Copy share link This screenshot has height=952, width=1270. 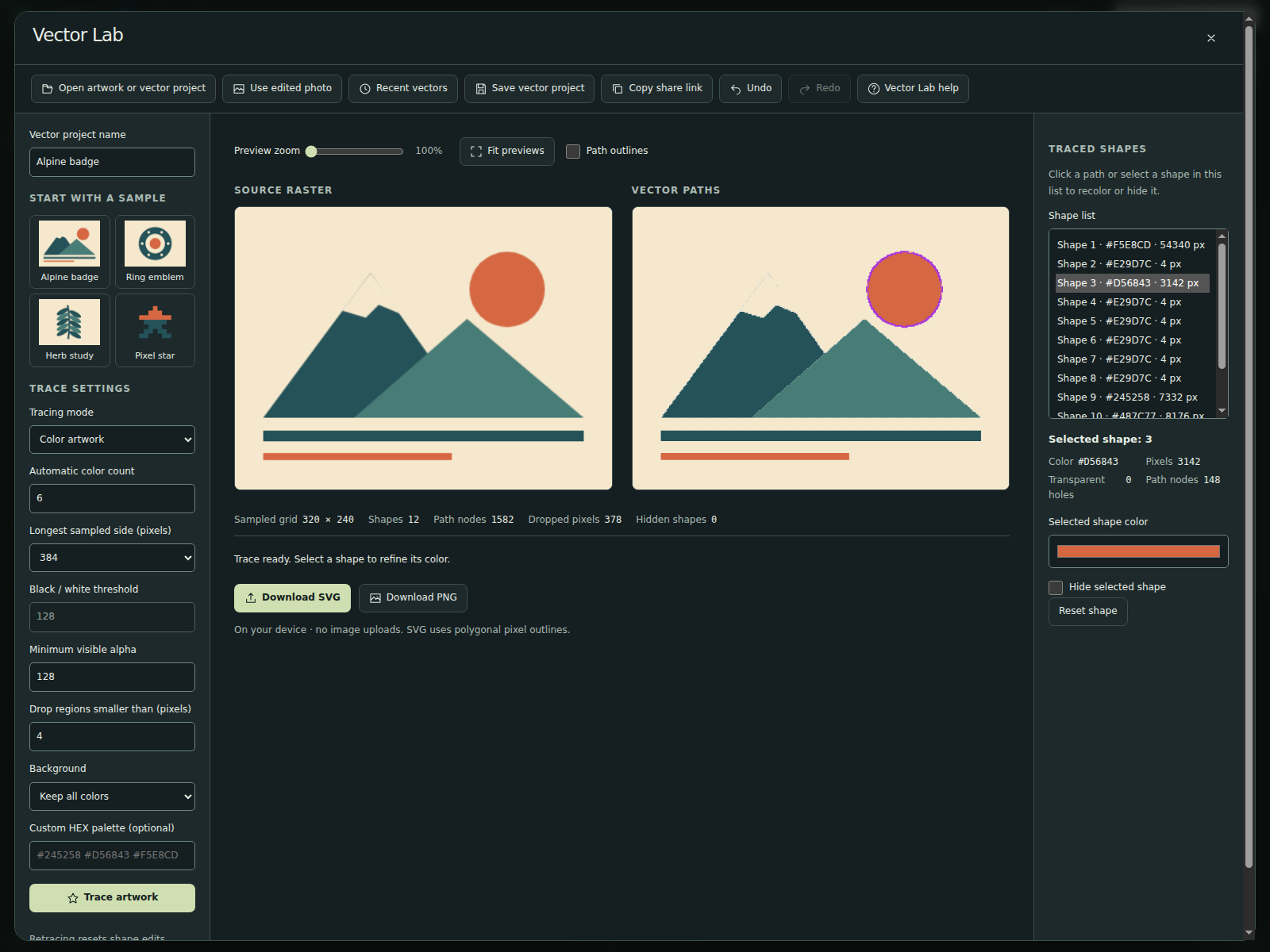pyautogui.click(x=656, y=88)
